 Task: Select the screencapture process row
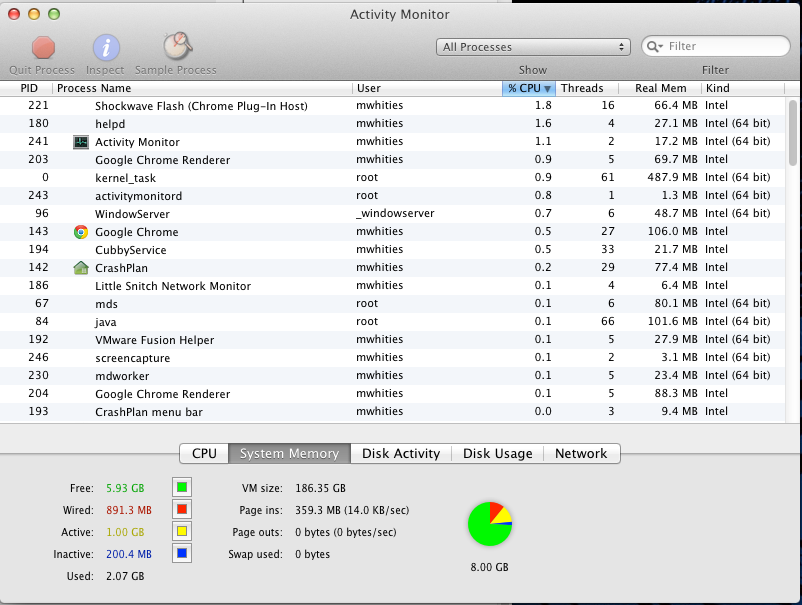[x=392, y=358]
